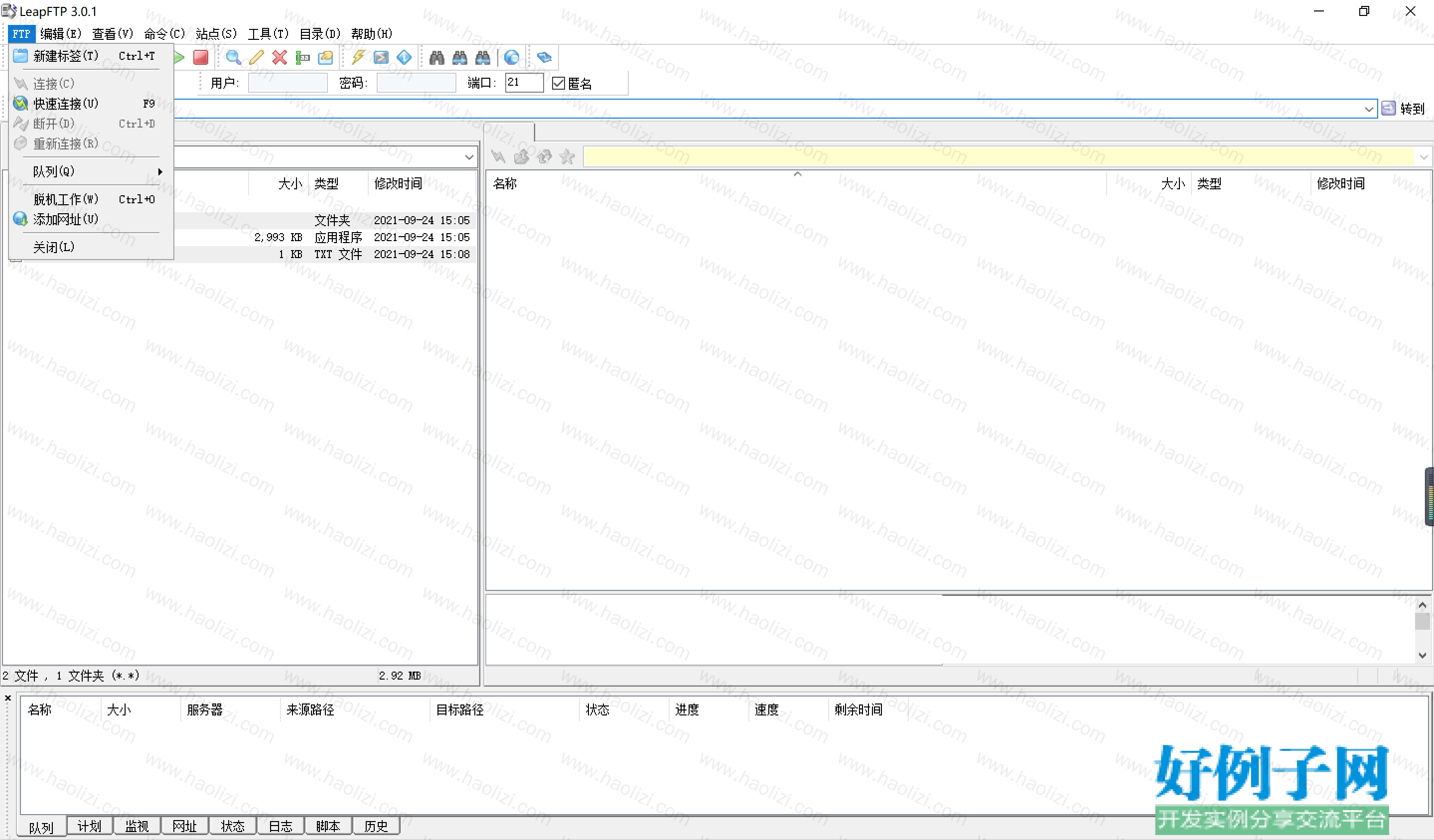Click the red stop button icon

[x=200, y=57]
